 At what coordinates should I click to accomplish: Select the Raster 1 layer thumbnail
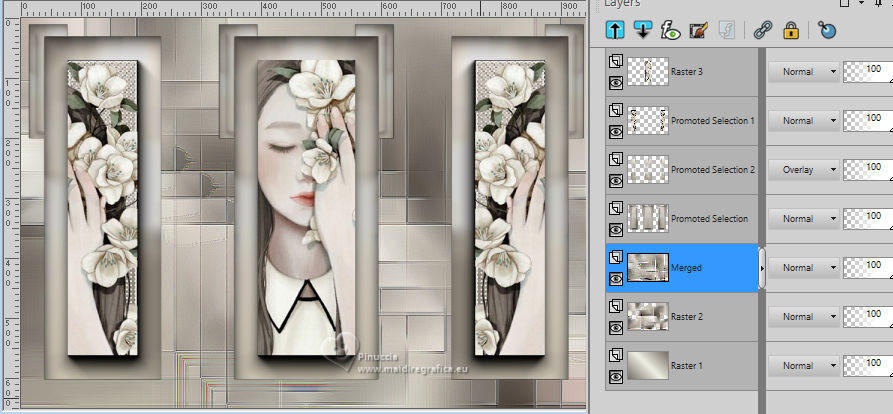pyautogui.click(x=648, y=366)
